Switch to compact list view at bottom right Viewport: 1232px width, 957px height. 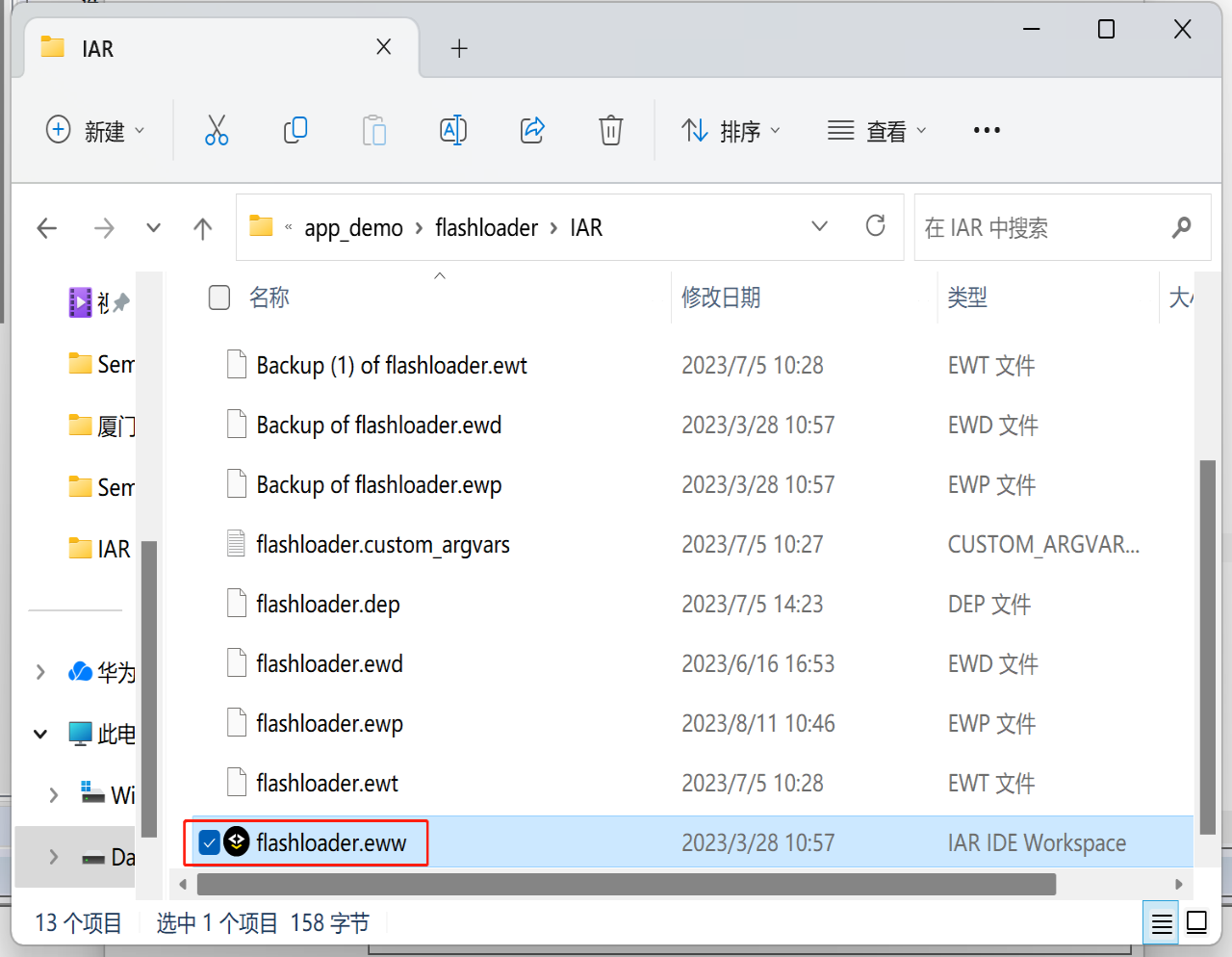(1161, 922)
